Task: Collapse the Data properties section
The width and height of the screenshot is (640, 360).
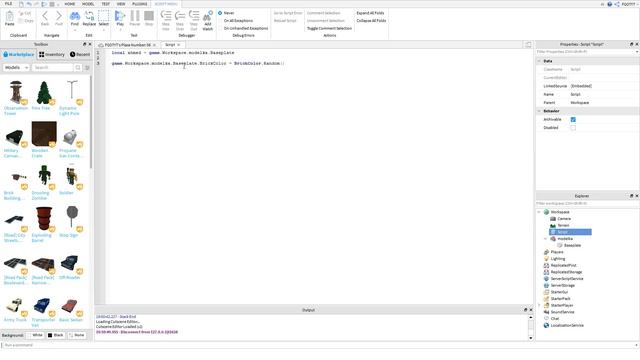Action: click(x=539, y=61)
